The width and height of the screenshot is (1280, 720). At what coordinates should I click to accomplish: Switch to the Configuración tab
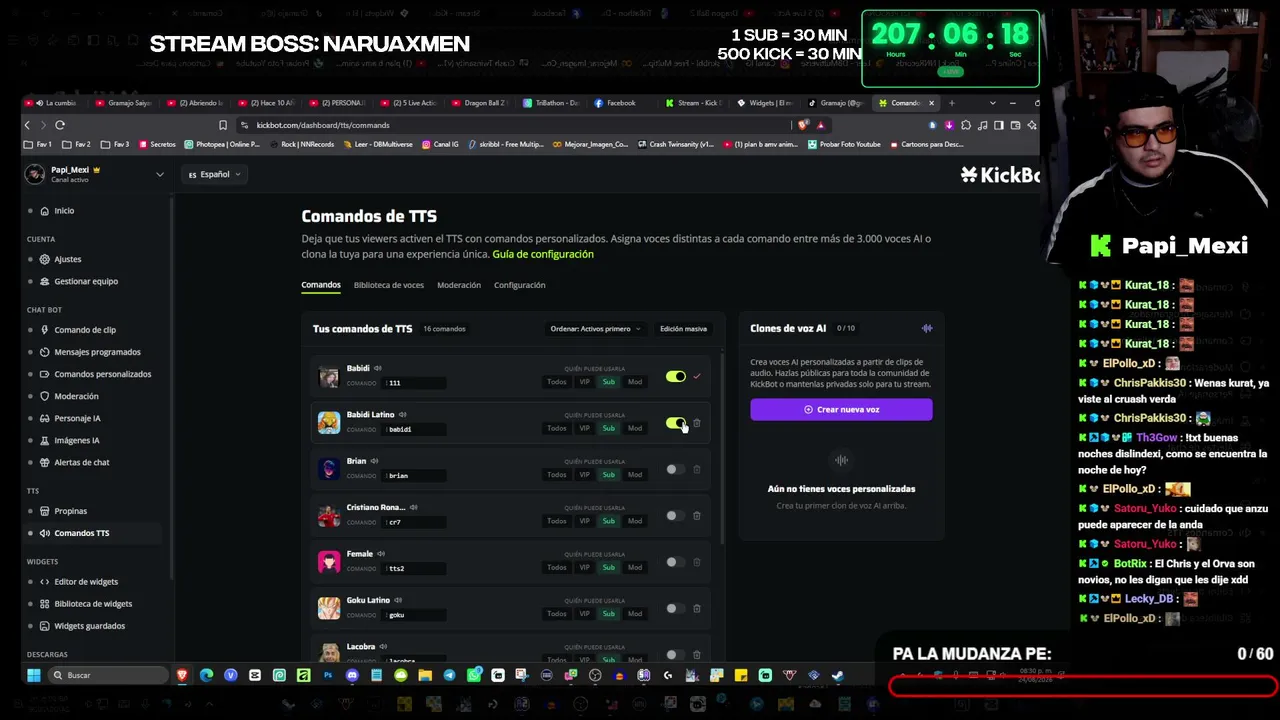[x=520, y=285]
